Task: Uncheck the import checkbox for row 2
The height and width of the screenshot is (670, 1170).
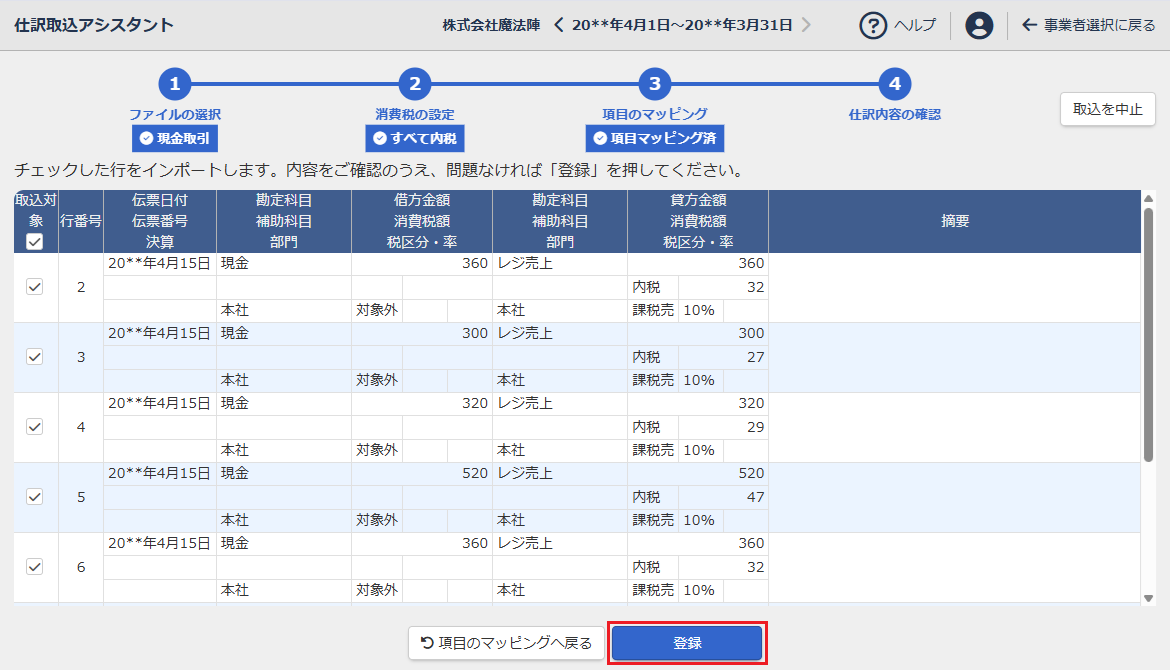Action: (35, 287)
